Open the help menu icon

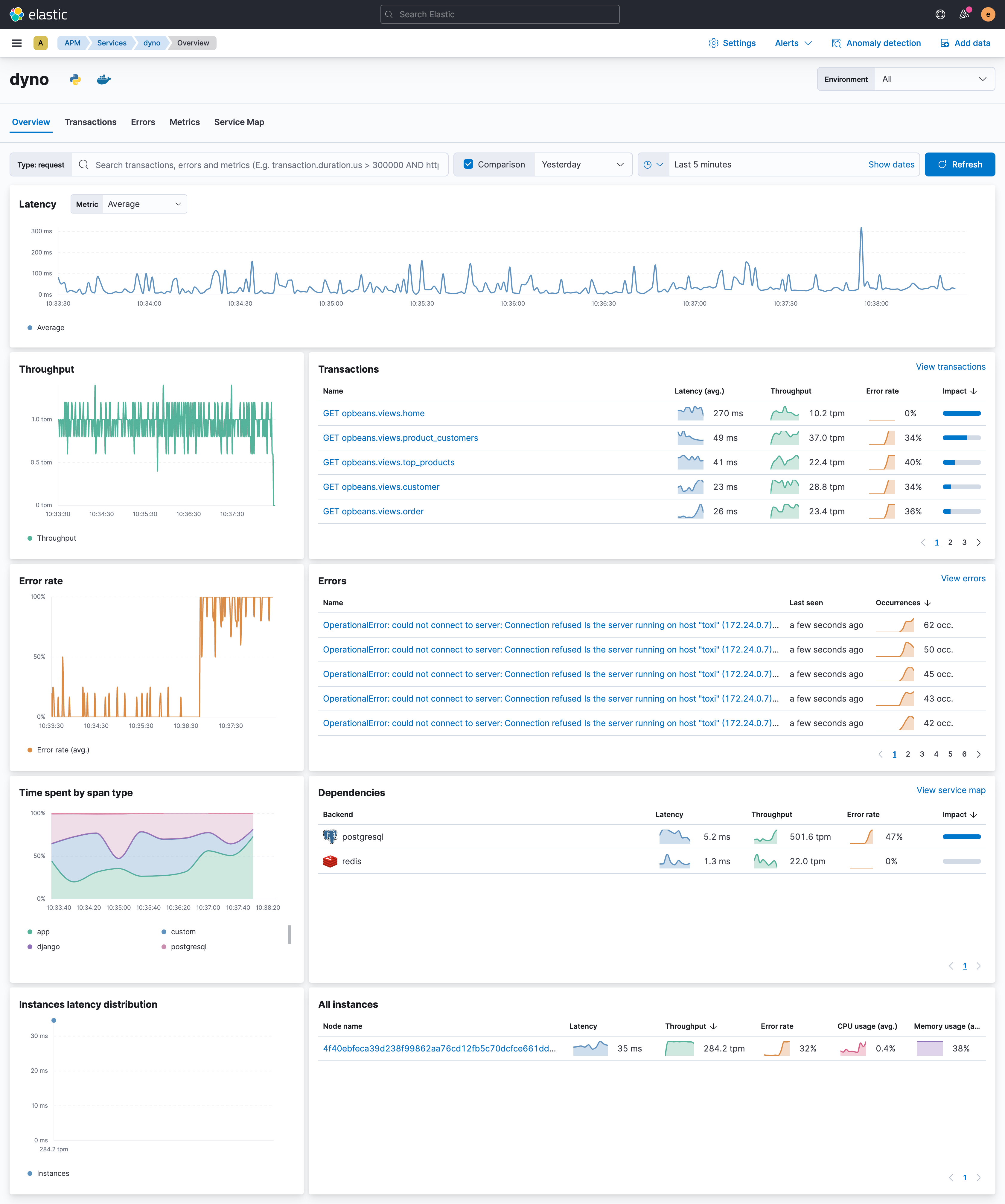tap(940, 14)
